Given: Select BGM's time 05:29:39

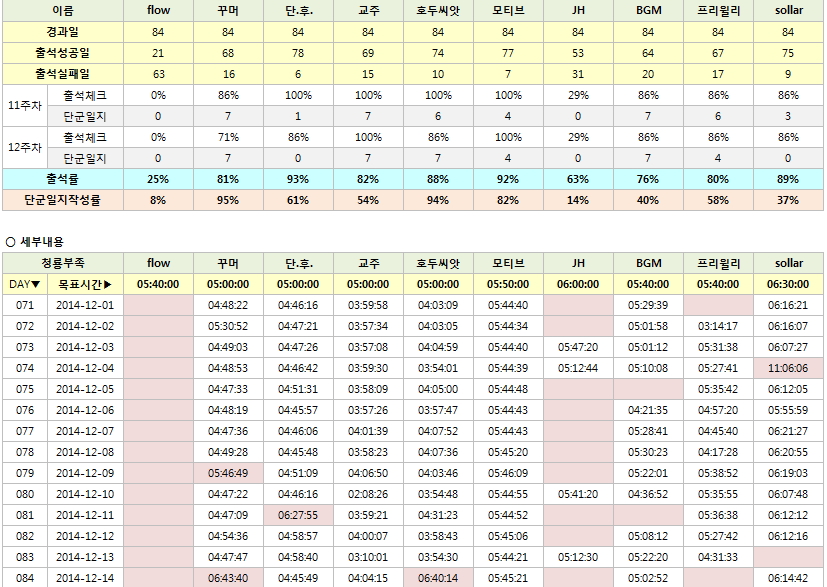Looking at the screenshot, I should pyautogui.click(x=648, y=305).
